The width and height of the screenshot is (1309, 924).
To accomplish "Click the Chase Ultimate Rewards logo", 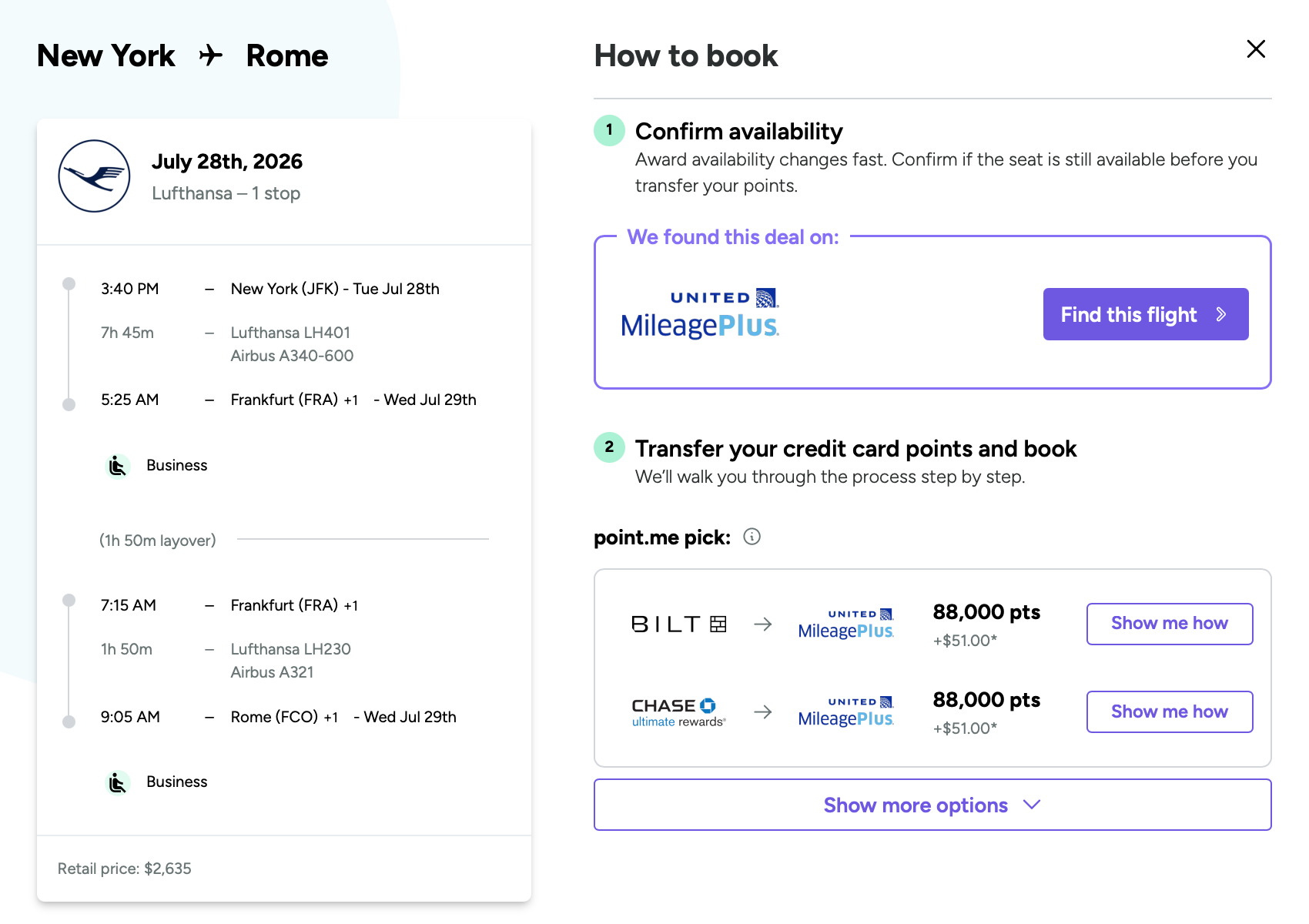I will [678, 711].
